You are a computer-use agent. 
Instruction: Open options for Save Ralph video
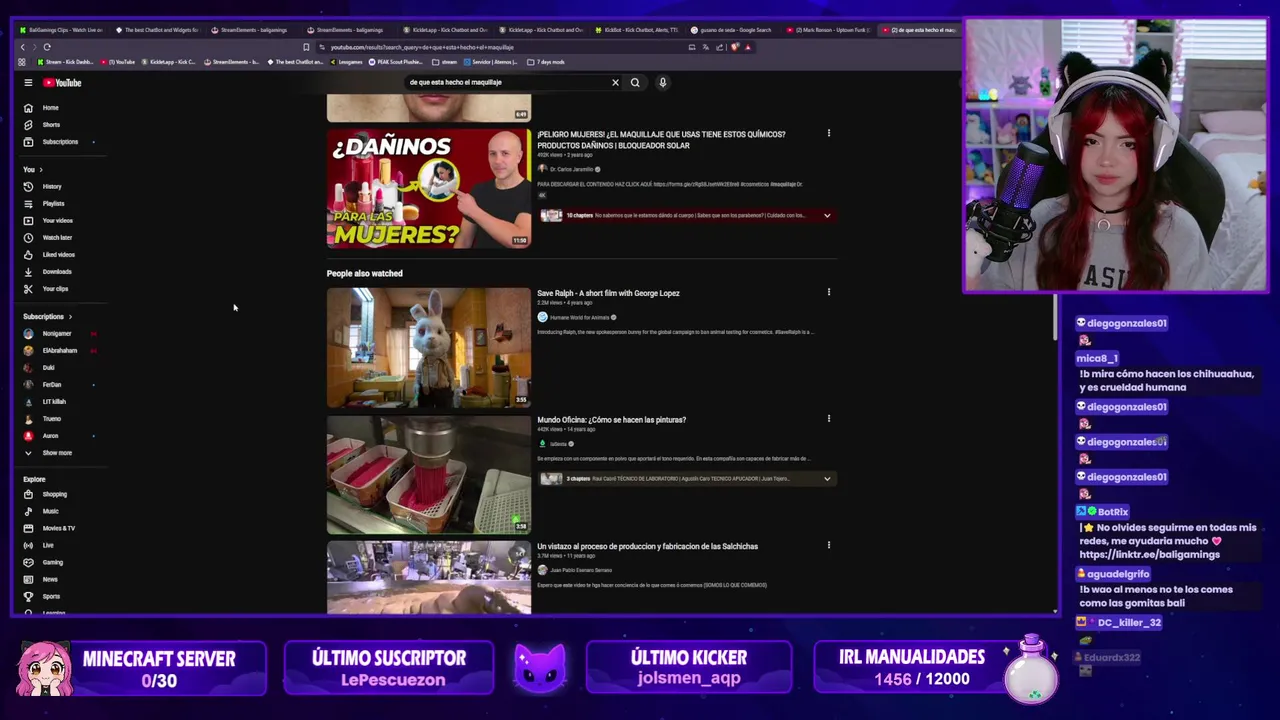click(828, 292)
